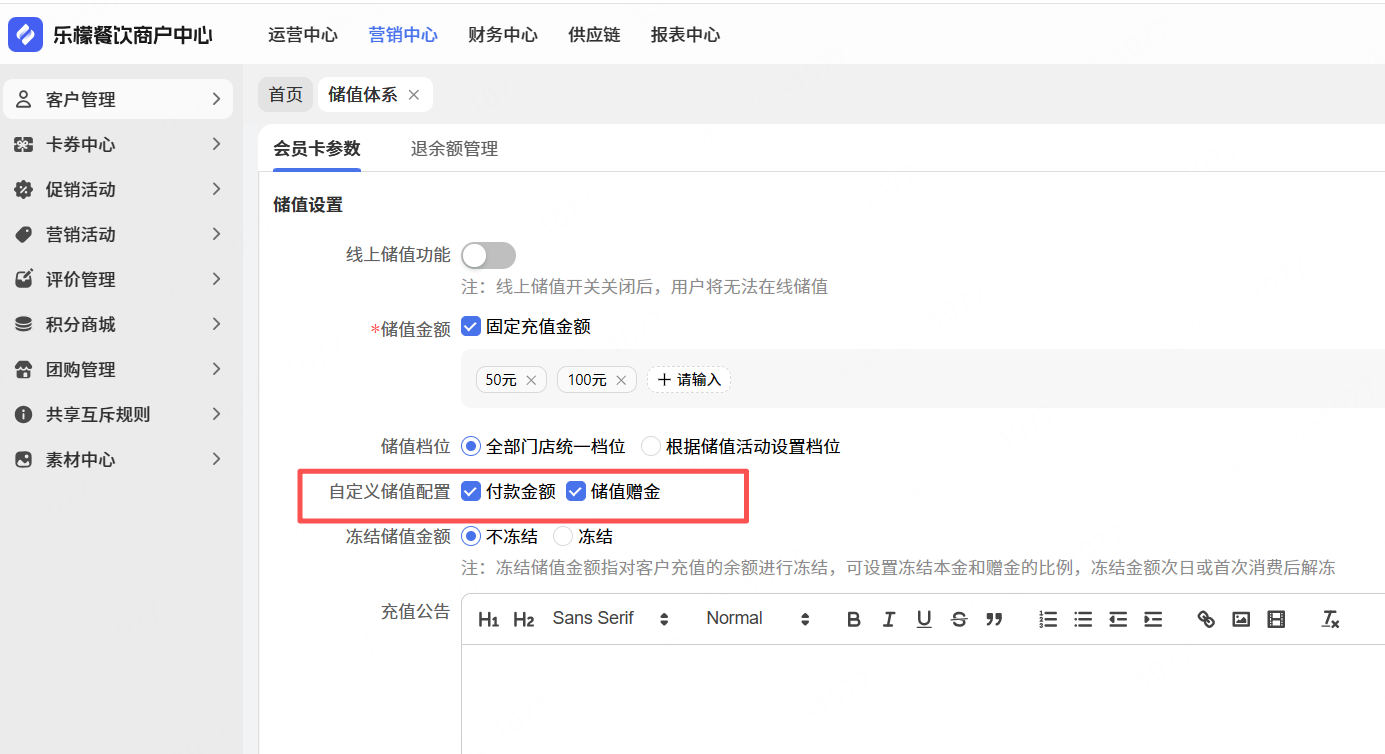Click the 客户管理 person icon
The width and height of the screenshot is (1385, 754).
[23, 99]
